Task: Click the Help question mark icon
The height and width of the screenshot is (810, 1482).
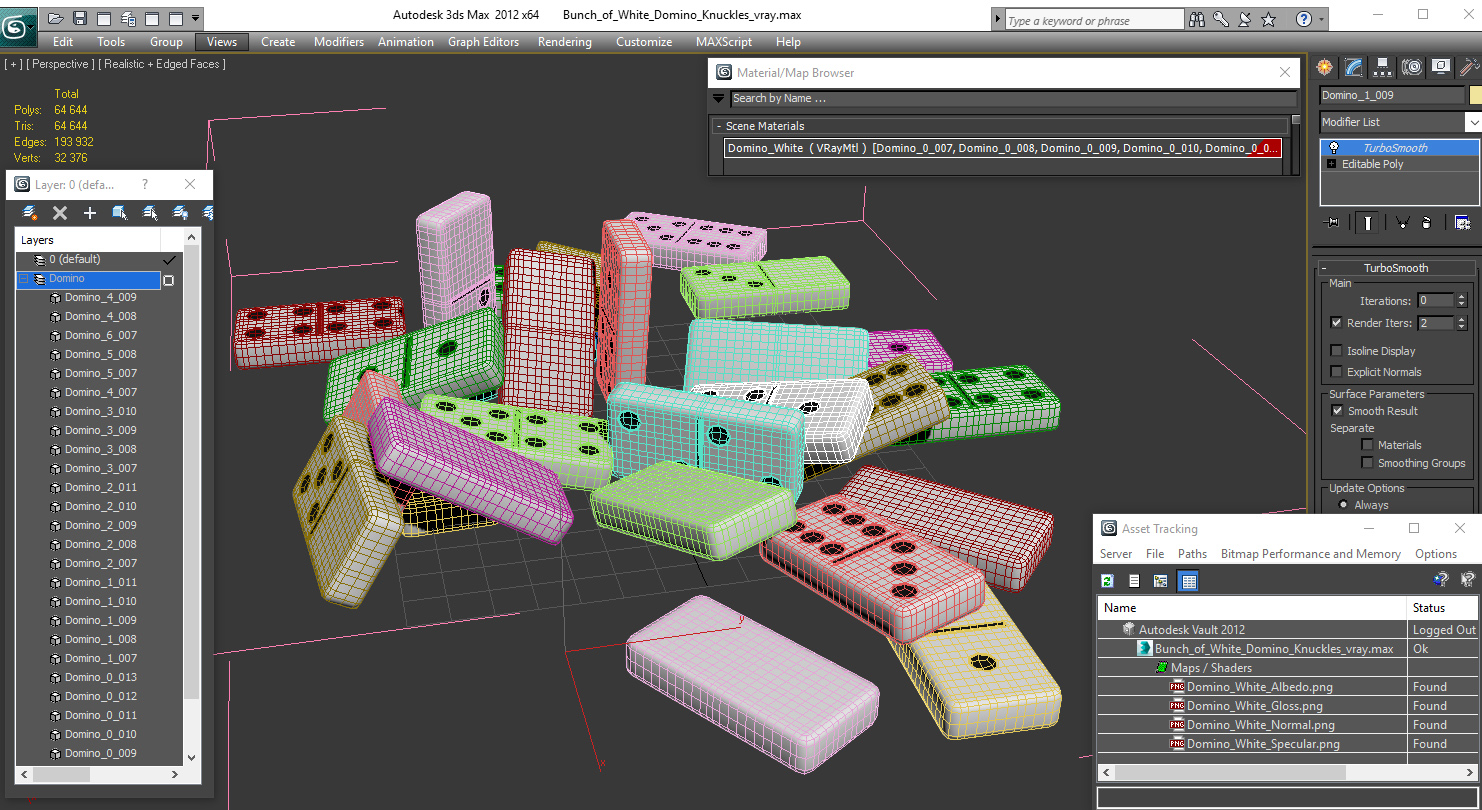Action: 1304,19
